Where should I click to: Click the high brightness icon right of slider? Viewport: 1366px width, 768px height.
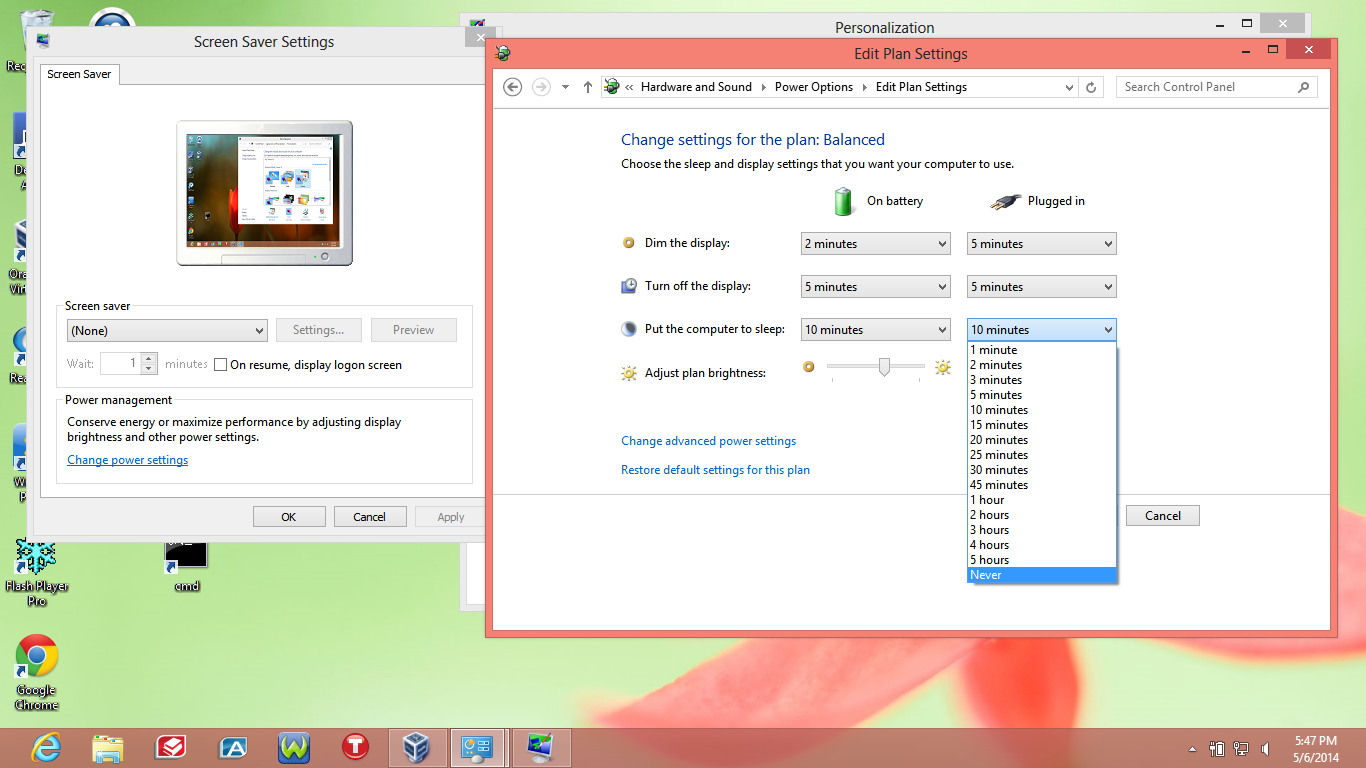(x=942, y=367)
